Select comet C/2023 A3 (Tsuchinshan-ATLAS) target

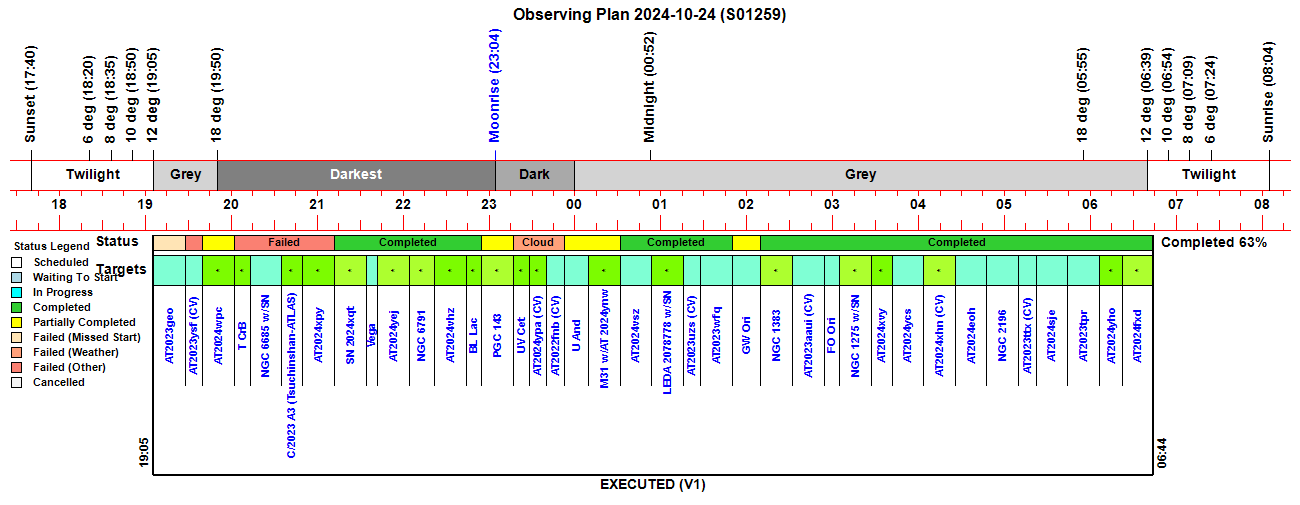tap(291, 376)
